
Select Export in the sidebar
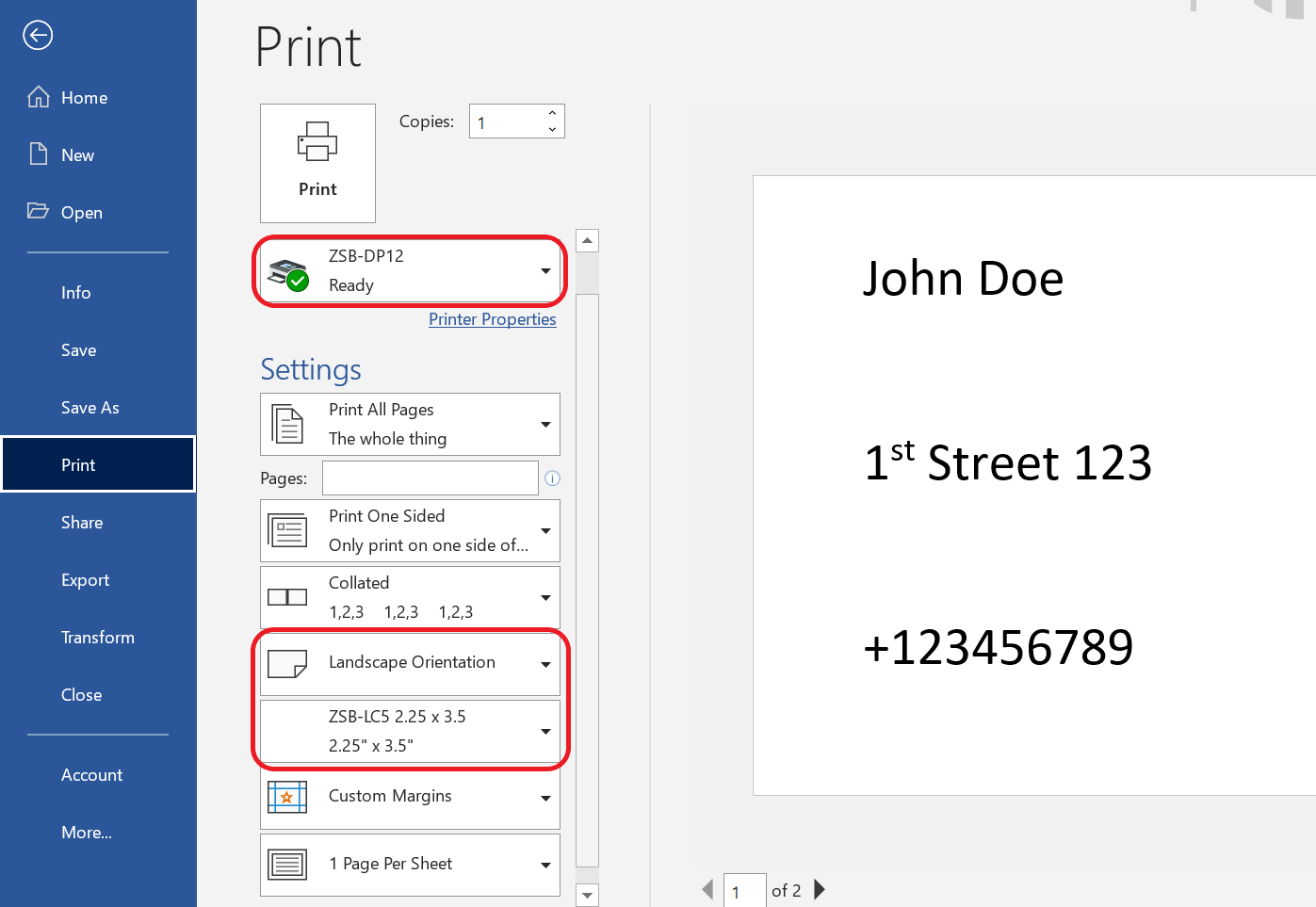coord(86,580)
